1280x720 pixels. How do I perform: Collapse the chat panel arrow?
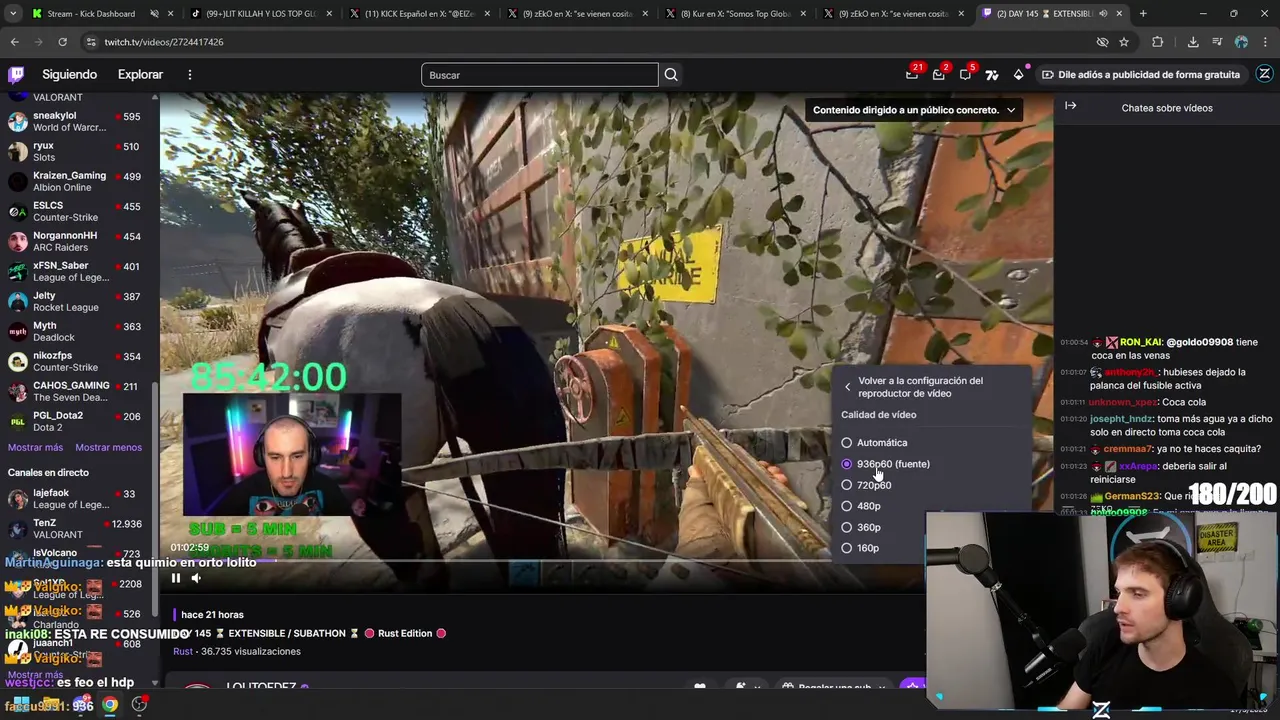1070,106
